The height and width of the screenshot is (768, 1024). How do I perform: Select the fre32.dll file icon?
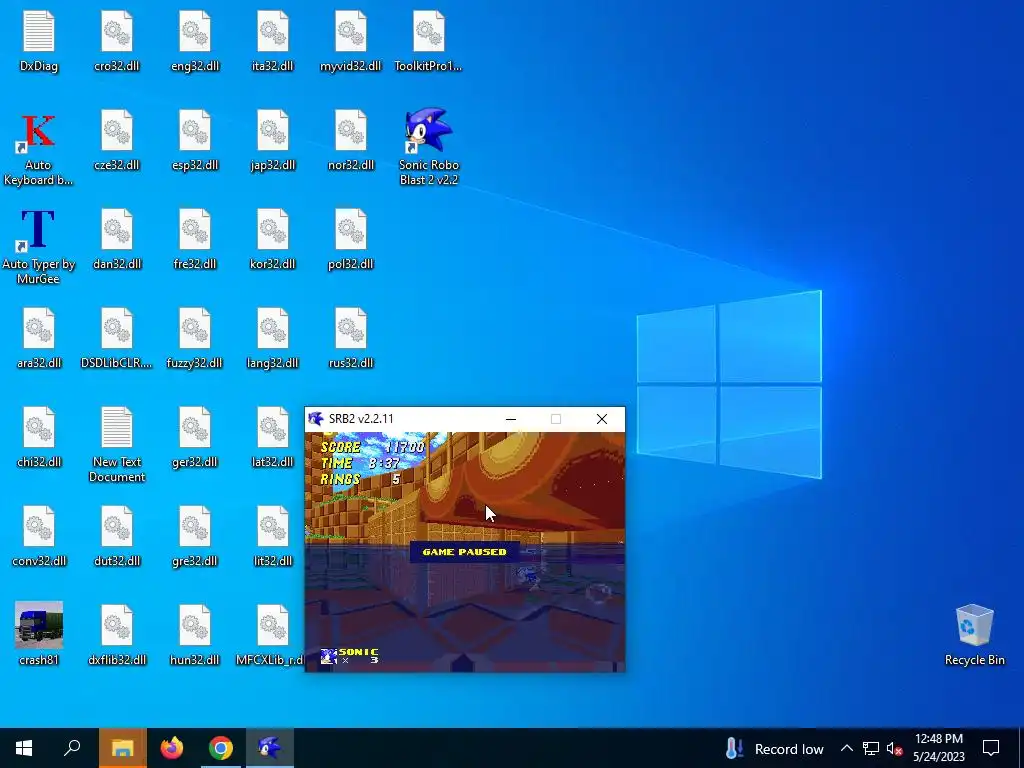coord(195,229)
